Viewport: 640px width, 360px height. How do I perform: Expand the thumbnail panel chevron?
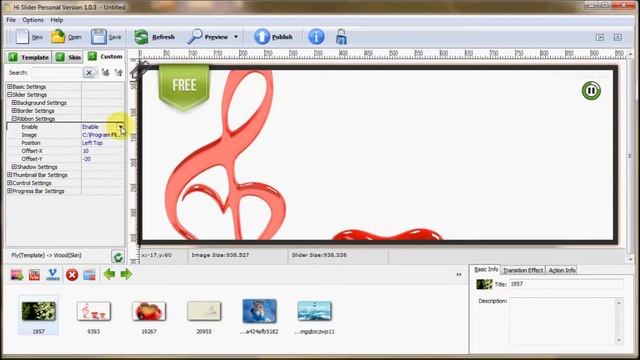(x=459, y=274)
